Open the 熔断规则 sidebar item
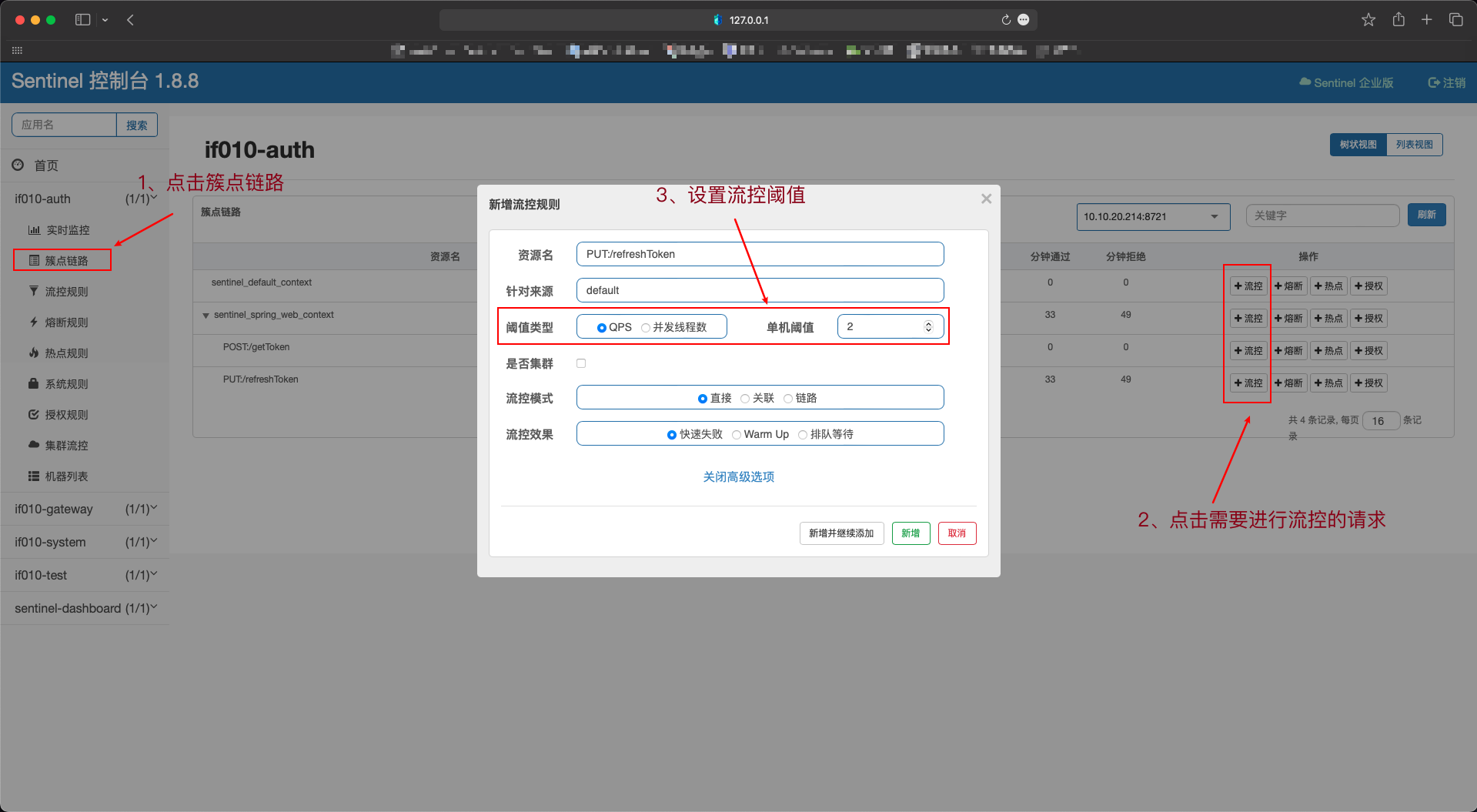 pyautogui.click(x=59, y=322)
